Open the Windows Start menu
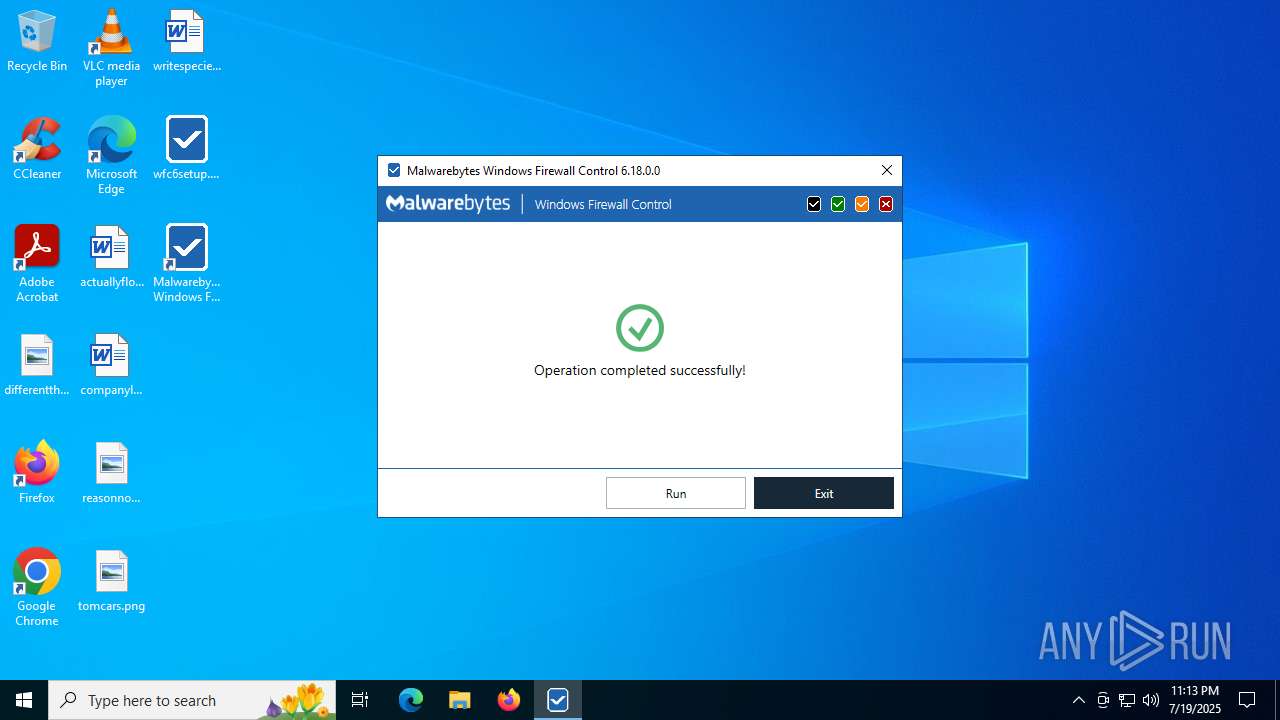Viewport: 1280px width, 720px height. [x=24, y=700]
